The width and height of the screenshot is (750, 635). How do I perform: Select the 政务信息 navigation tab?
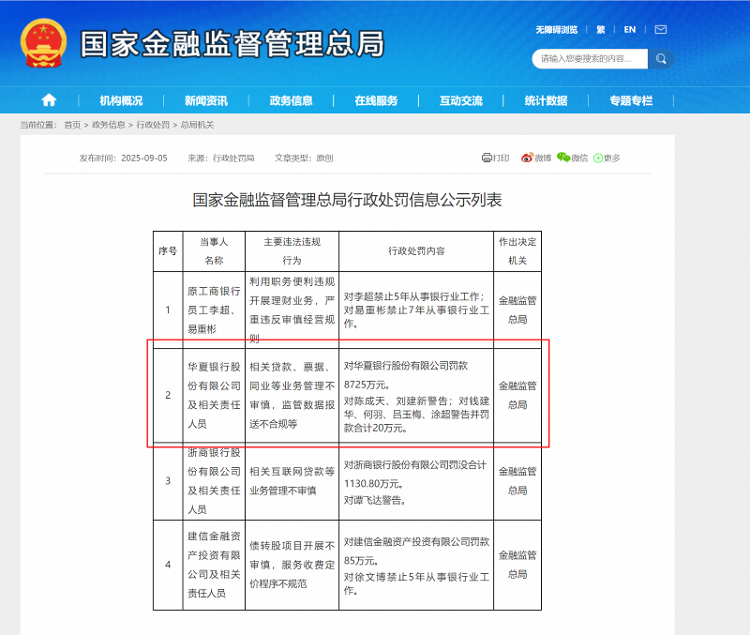(291, 101)
